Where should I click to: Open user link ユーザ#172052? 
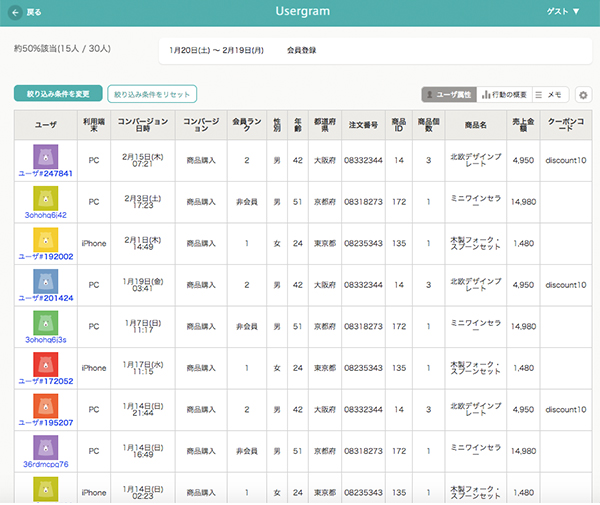click(x=46, y=381)
